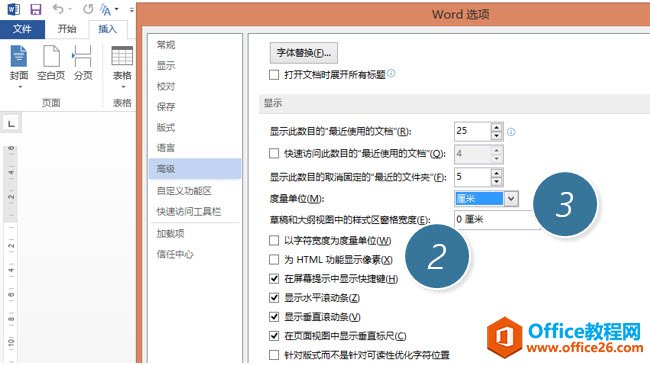Select the 高级 options category
This screenshot has height=365, width=650.
click(x=195, y=169)
